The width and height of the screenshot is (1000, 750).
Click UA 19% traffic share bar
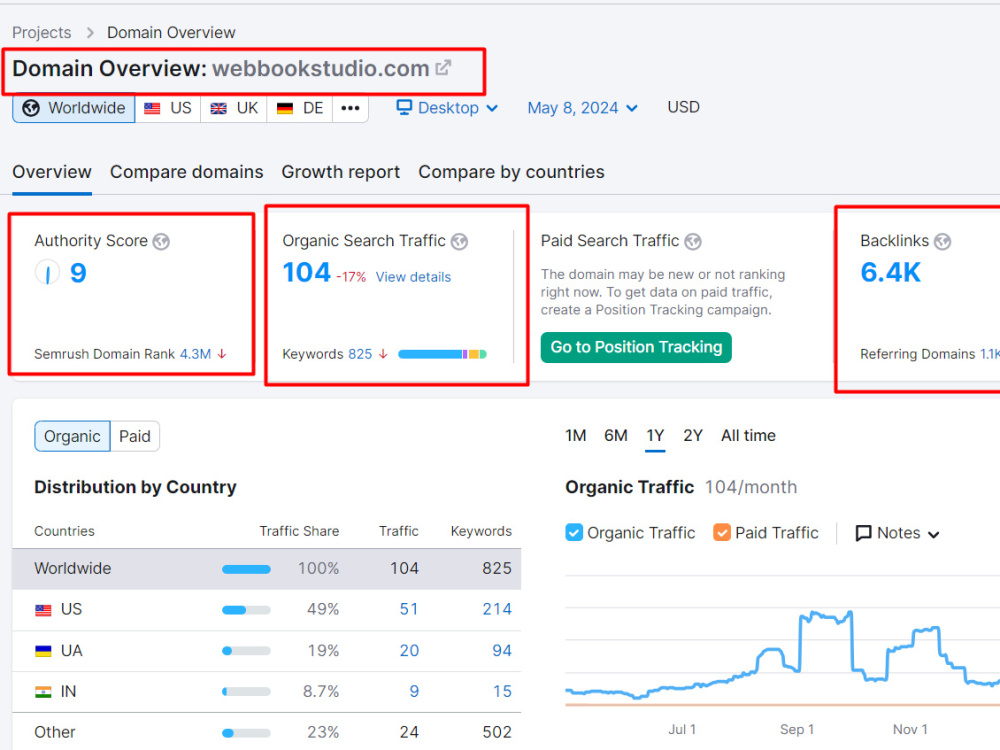(x=246, y=651)
